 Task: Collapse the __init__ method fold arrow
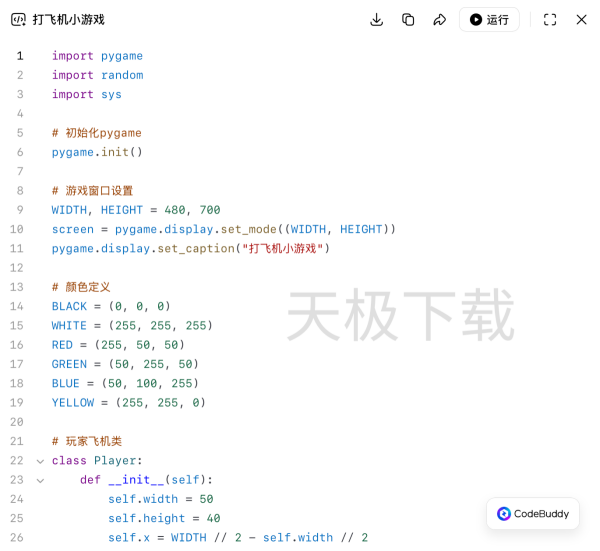point(40,480)
